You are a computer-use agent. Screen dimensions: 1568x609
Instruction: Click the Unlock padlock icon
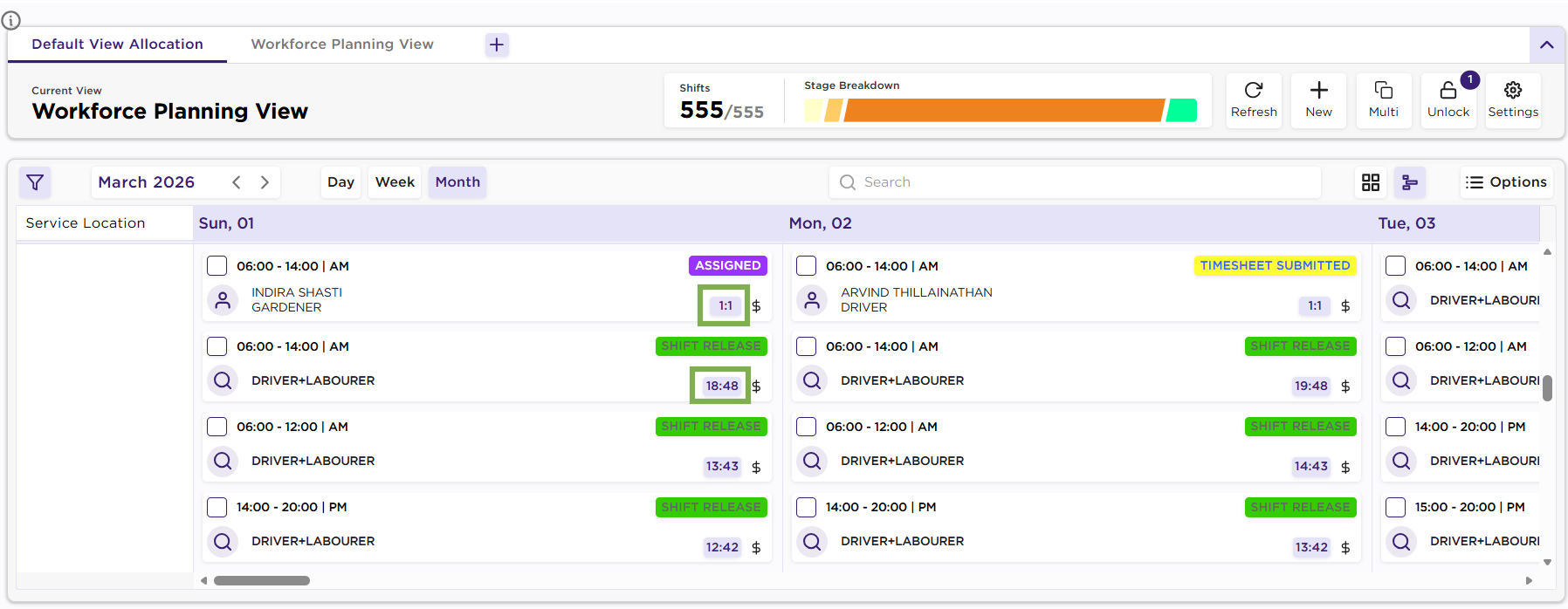click(x=1448, y=92)
